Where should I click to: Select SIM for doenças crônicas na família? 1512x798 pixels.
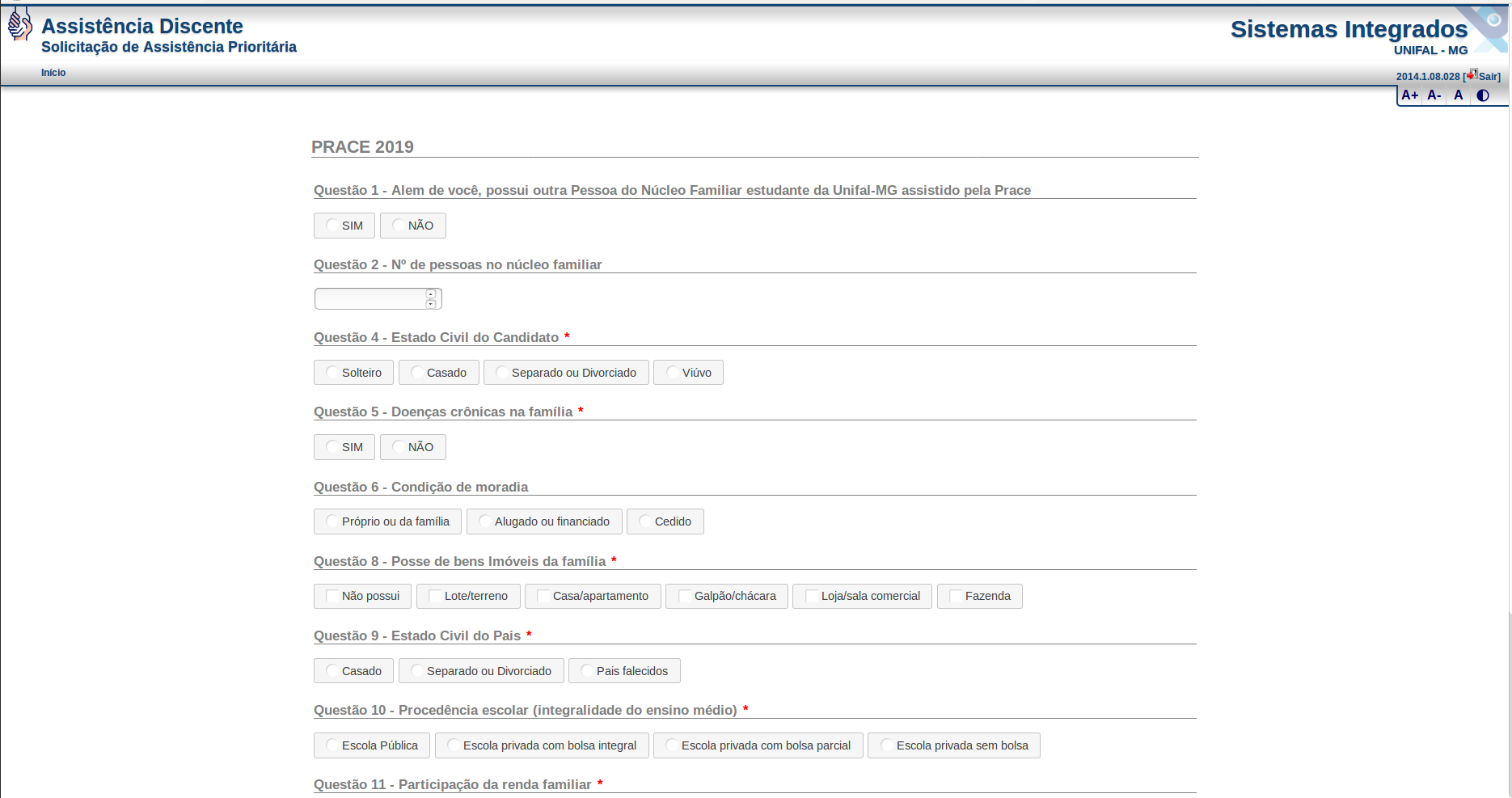344,447
